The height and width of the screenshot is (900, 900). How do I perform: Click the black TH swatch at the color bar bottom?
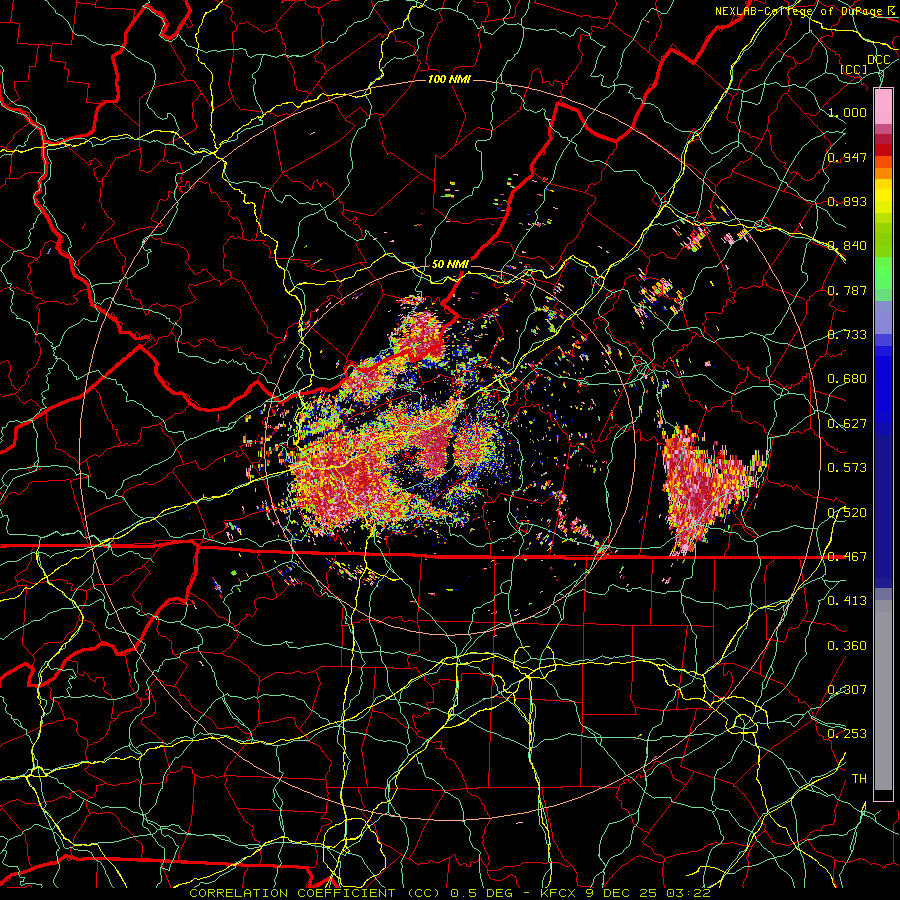click(883, 795)
